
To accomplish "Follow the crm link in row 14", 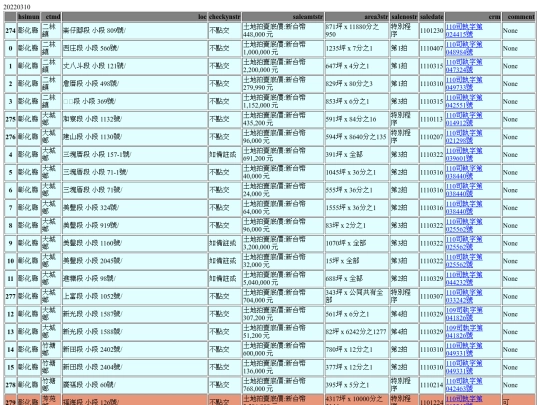I will coord(464,350).
